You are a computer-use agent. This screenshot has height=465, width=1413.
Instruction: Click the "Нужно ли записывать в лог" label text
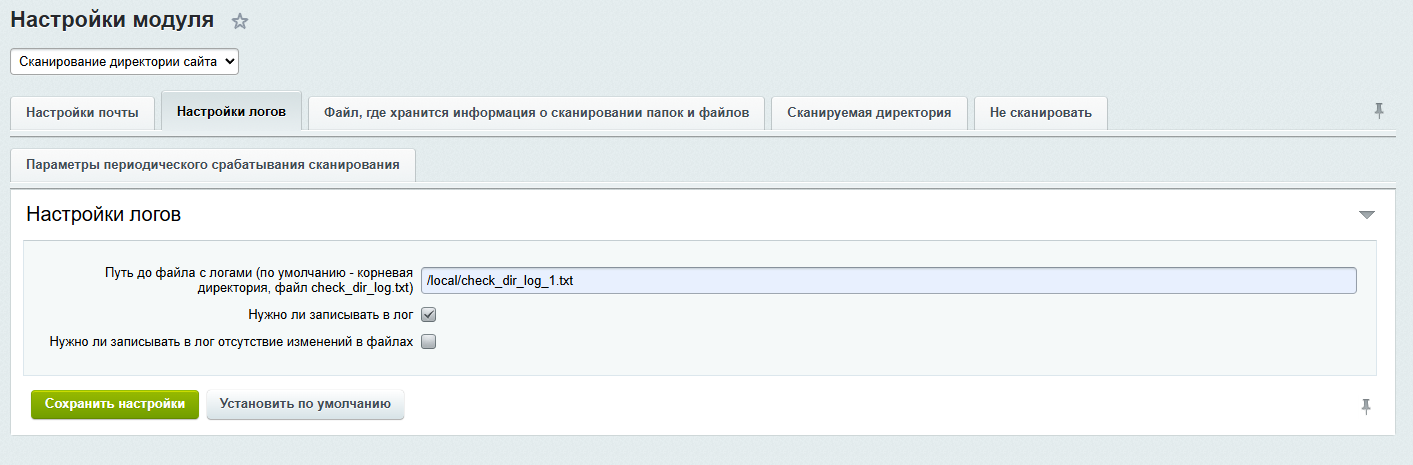(x=331, y=315)
